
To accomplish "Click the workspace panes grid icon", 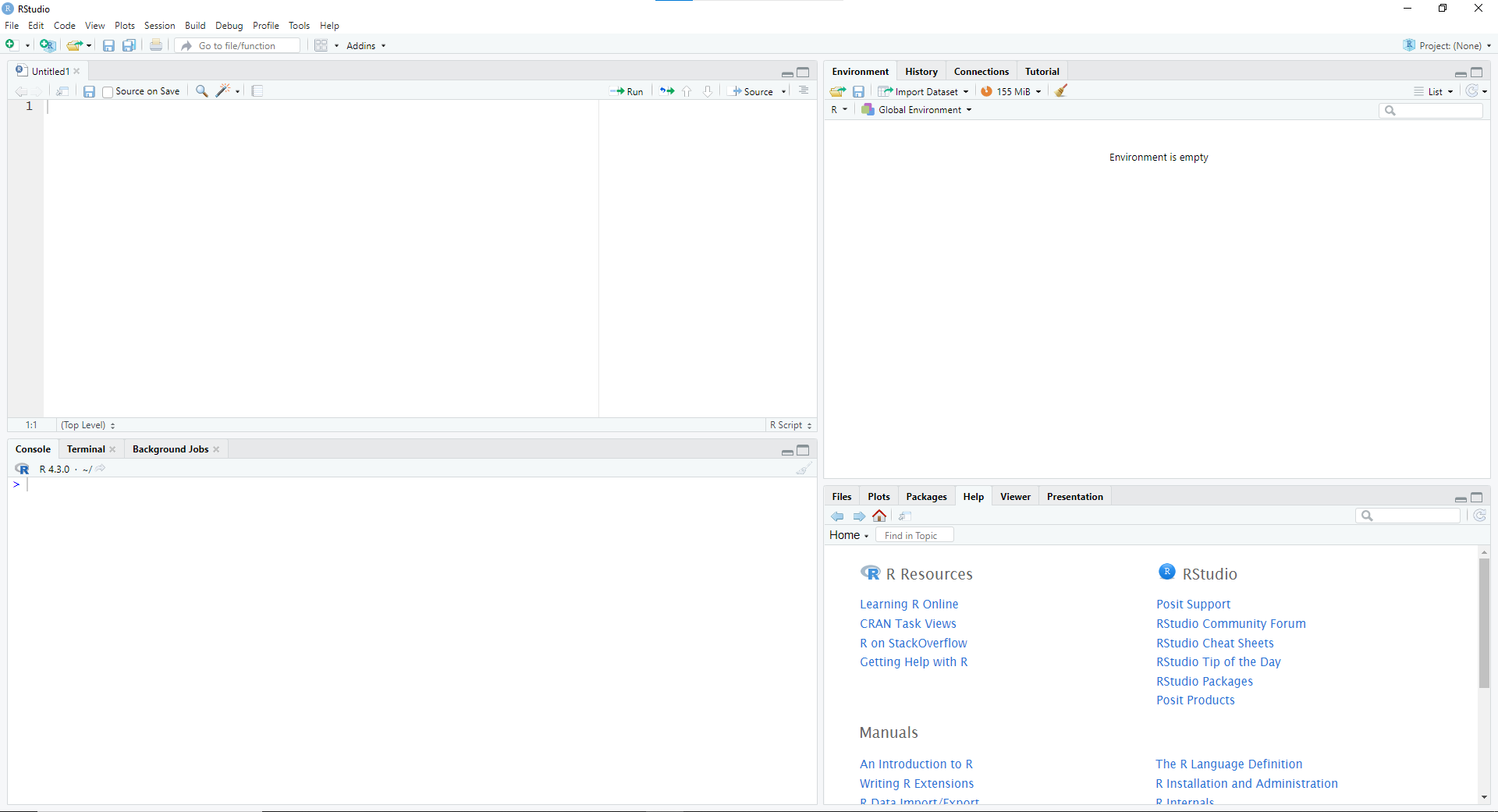I will [321, 45].
